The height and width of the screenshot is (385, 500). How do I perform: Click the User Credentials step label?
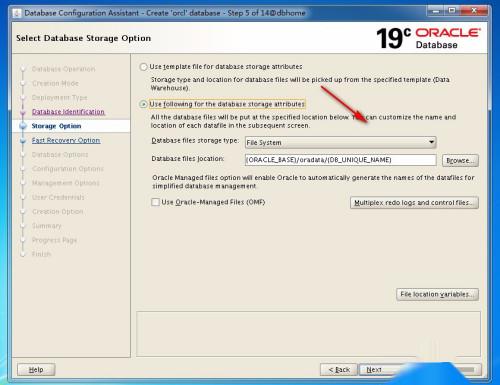(x=58, y=197)
